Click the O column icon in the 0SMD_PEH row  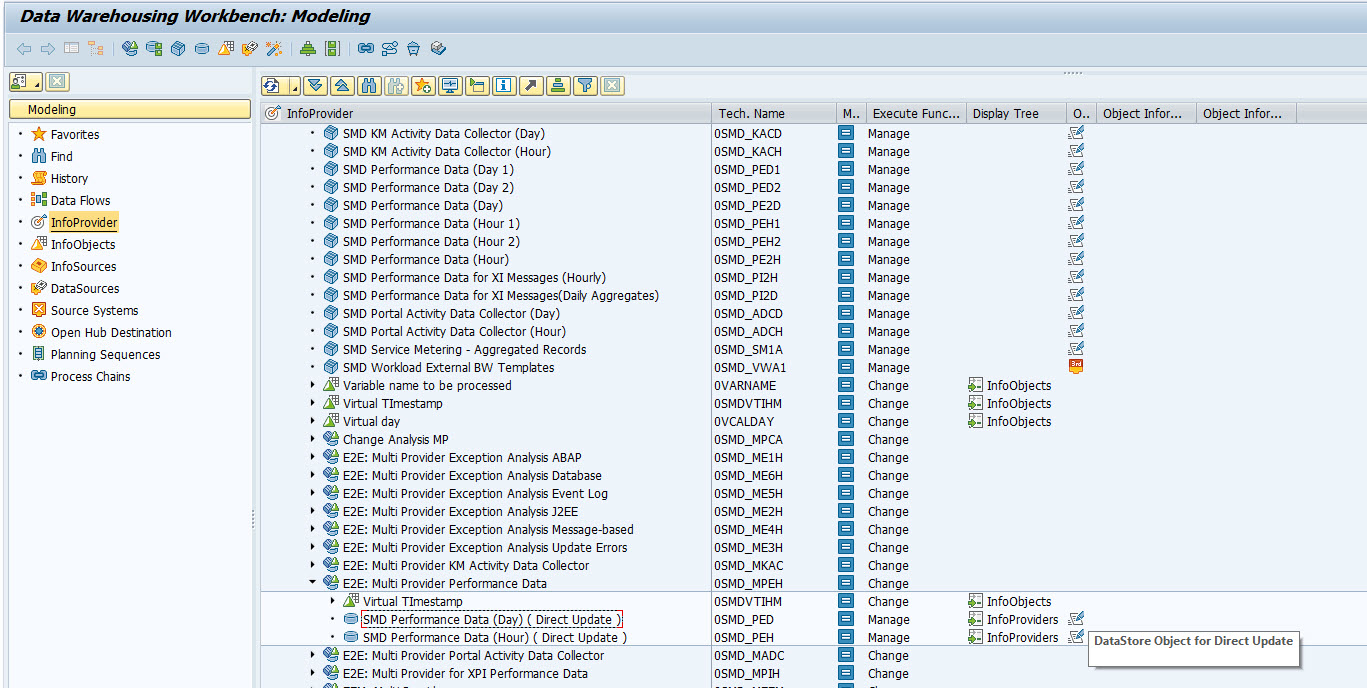click(x=1076, y=637)
